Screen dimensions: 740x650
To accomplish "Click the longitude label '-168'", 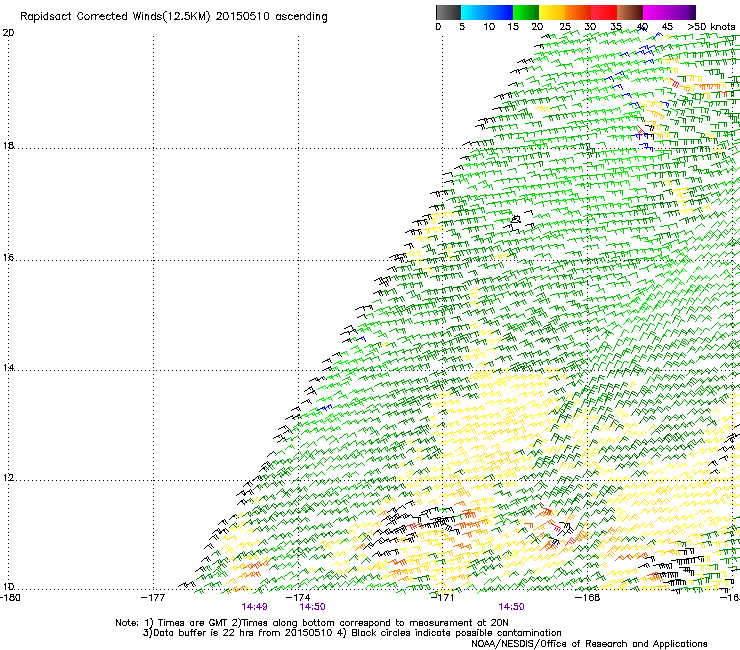I will [588, 598].
